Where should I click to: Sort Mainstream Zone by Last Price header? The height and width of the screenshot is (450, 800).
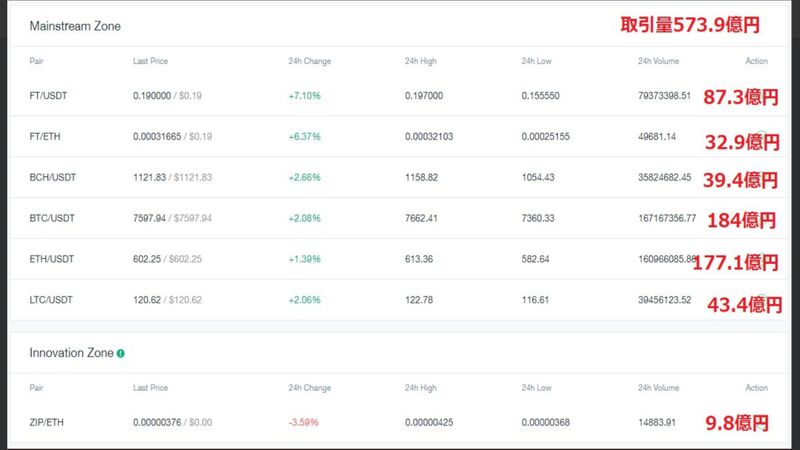[151, 61]
